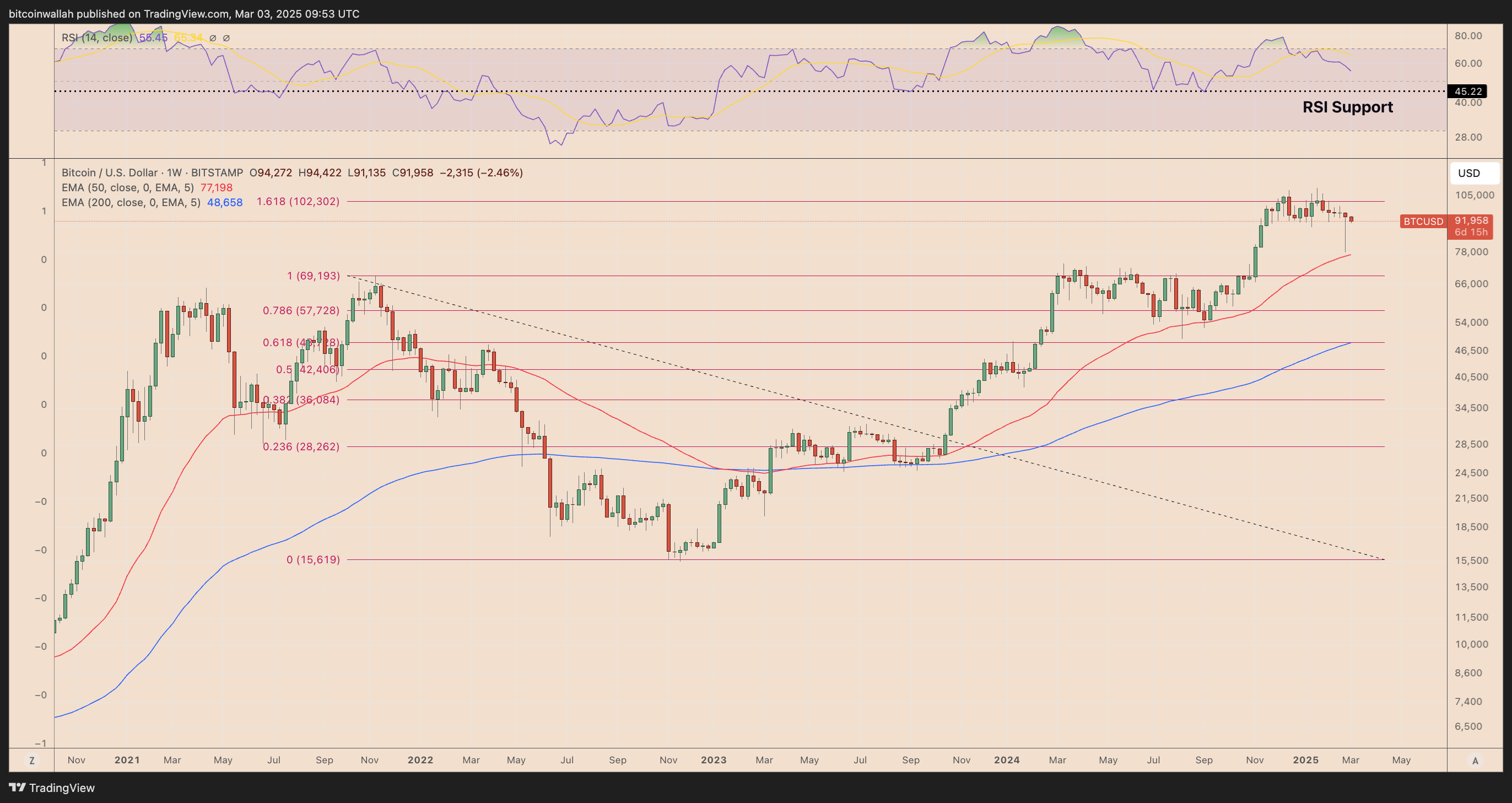Viewport: 1512px width, 803px height.
Task: Click the TradingView logo at bottom left
Action: coord(52,788)
